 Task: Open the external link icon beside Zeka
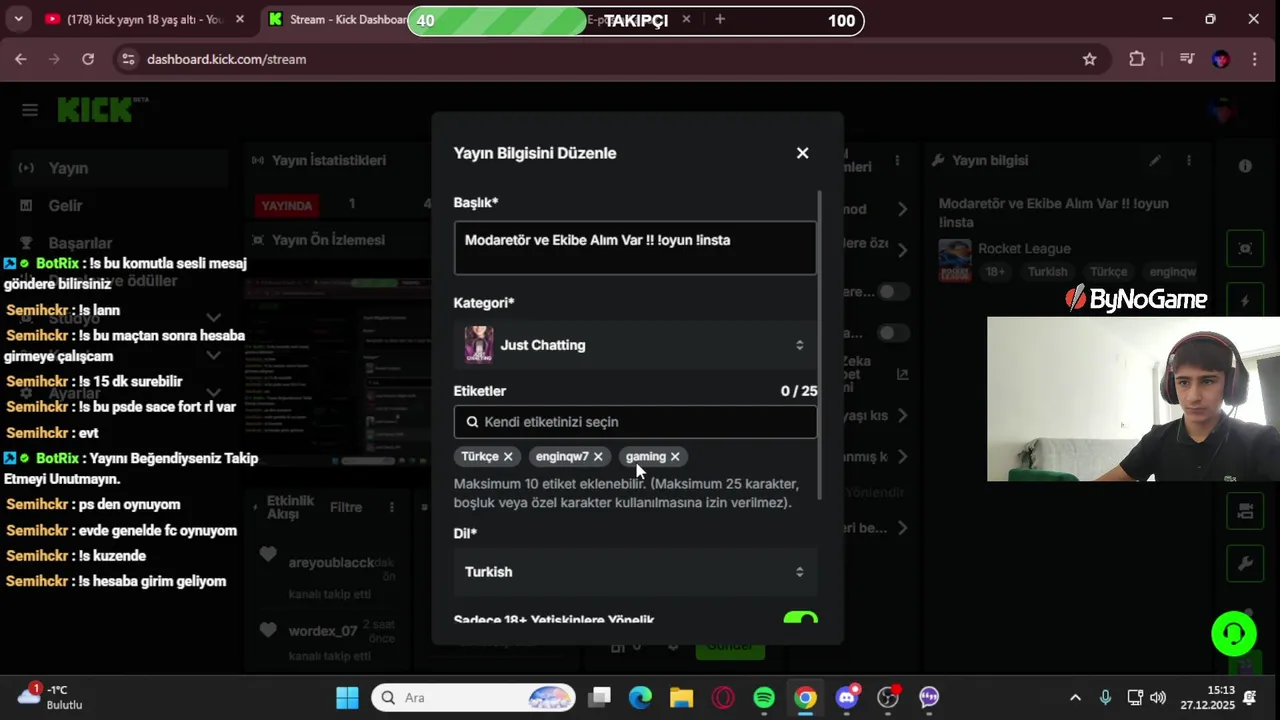[x=902, y=374]
